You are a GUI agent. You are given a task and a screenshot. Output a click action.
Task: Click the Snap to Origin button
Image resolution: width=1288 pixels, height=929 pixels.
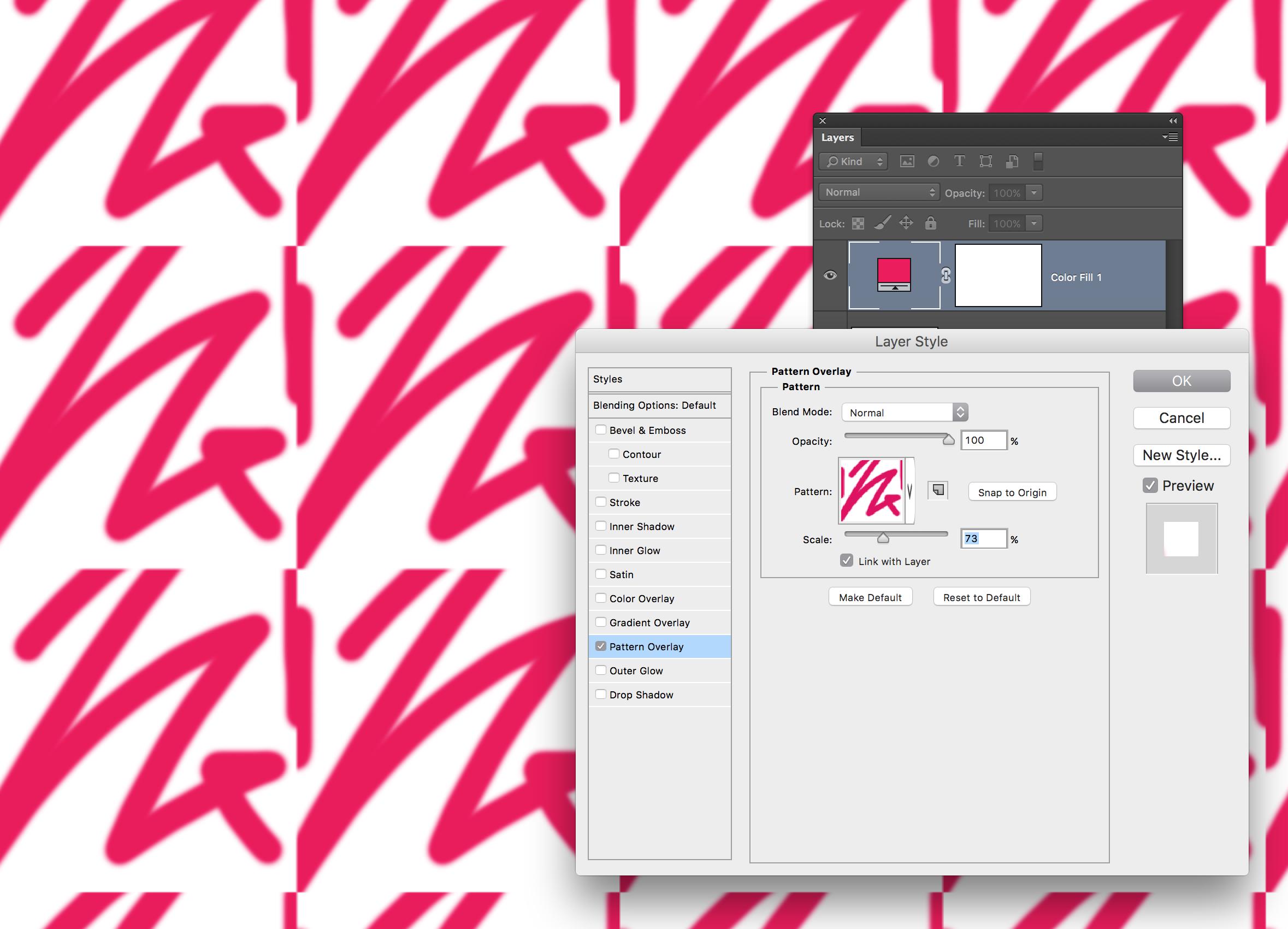[1012, 492]
